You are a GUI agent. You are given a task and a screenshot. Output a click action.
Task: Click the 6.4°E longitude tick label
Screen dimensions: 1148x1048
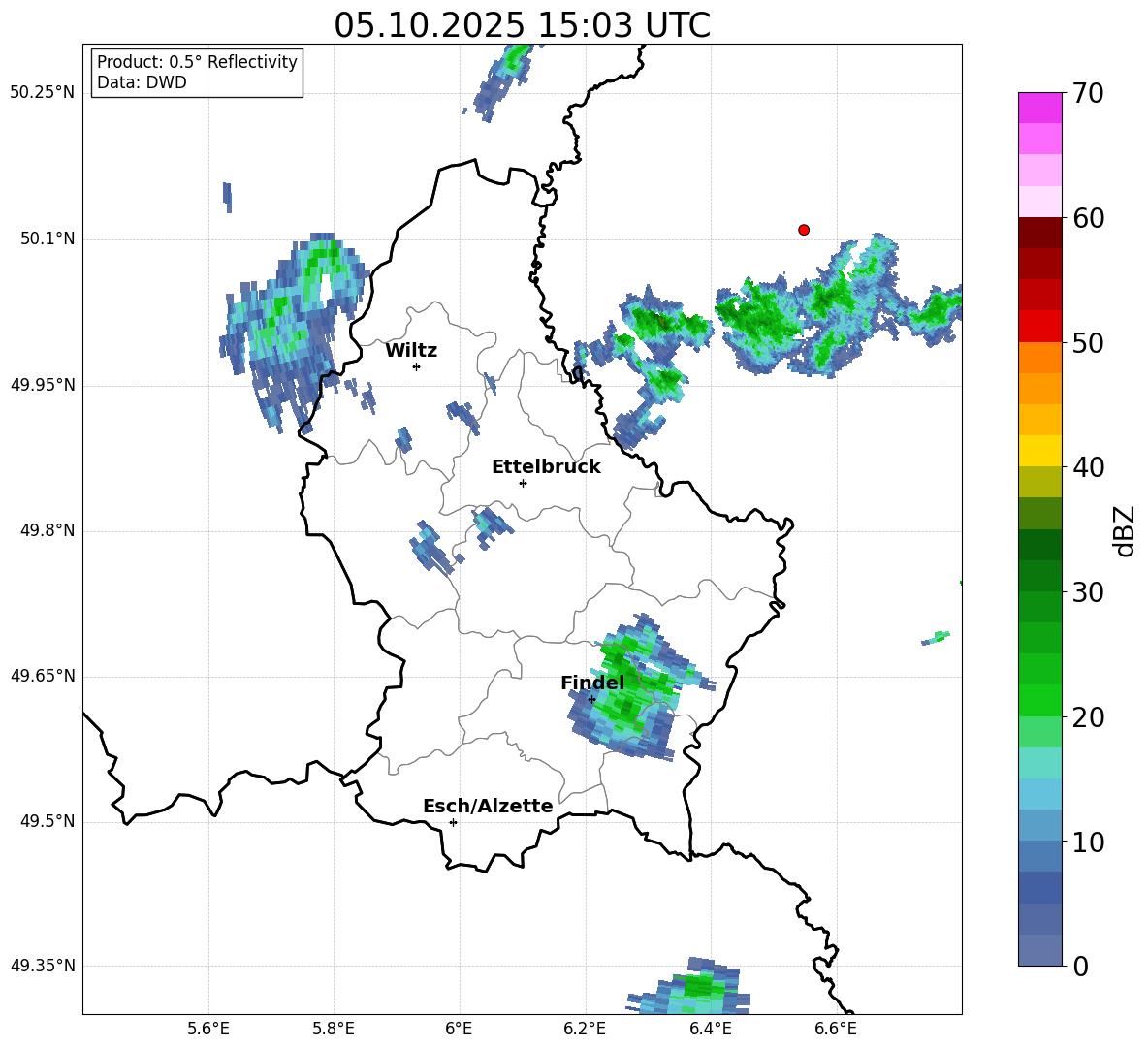[710, 1029]
